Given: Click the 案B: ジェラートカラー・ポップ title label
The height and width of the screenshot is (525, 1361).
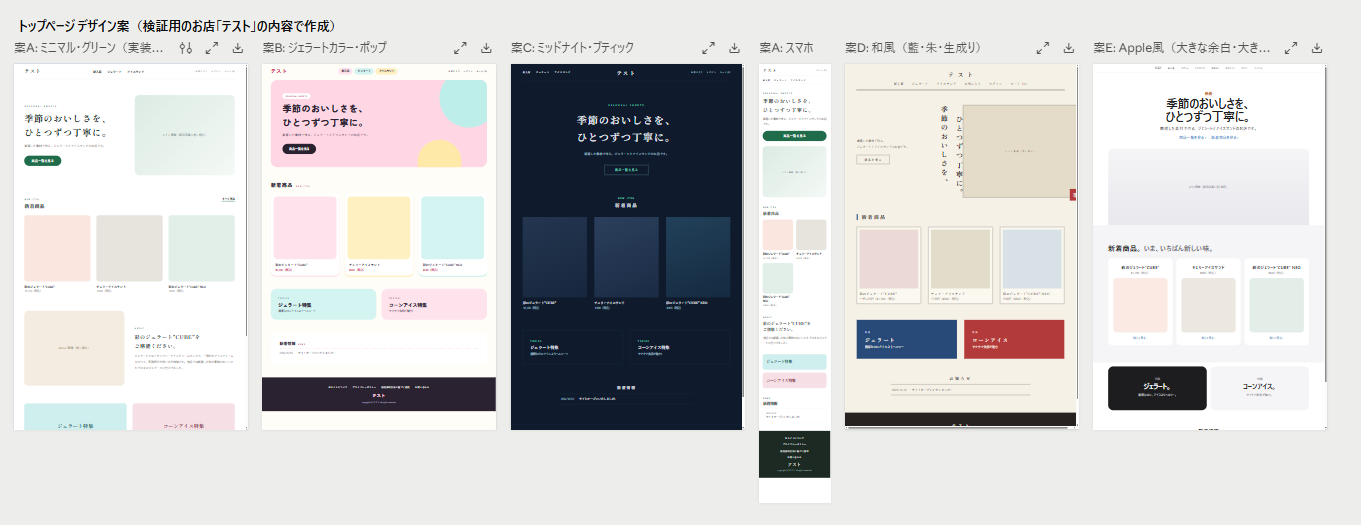Looking at the screenshot, I should coord(324,48).
